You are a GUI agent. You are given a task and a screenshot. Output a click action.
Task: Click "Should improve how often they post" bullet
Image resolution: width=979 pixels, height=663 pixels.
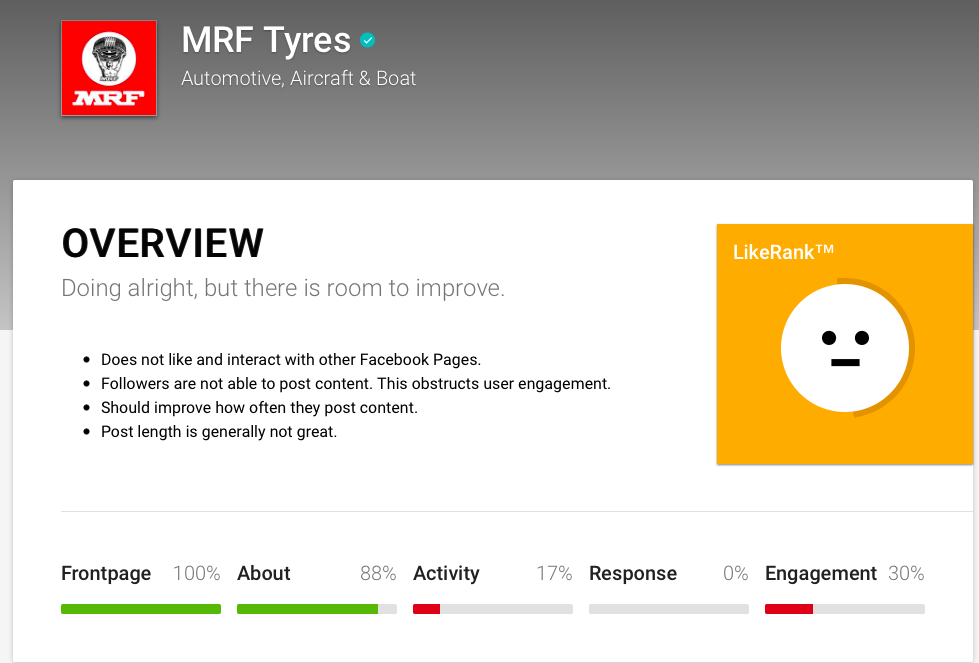pyautogui.click(x=259, y=408)
